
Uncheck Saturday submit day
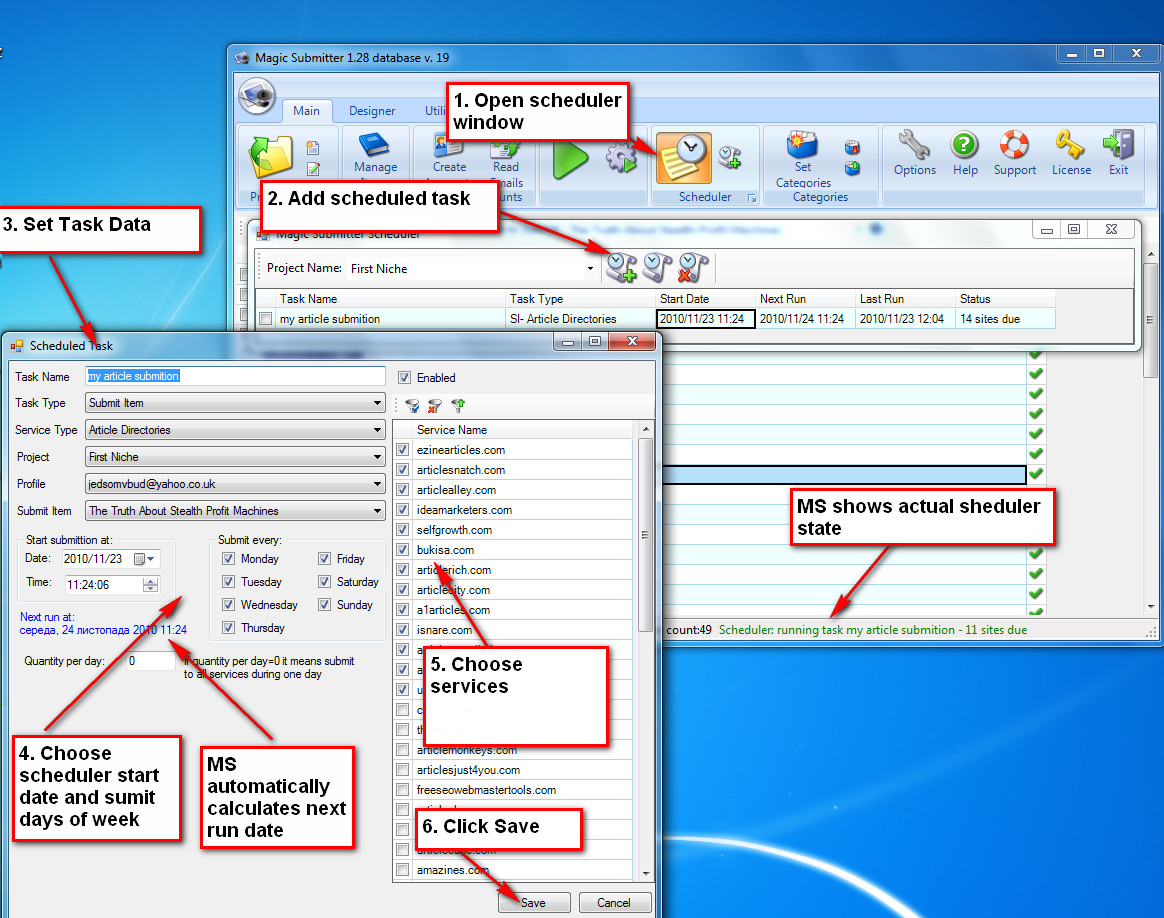pos(324,582)
